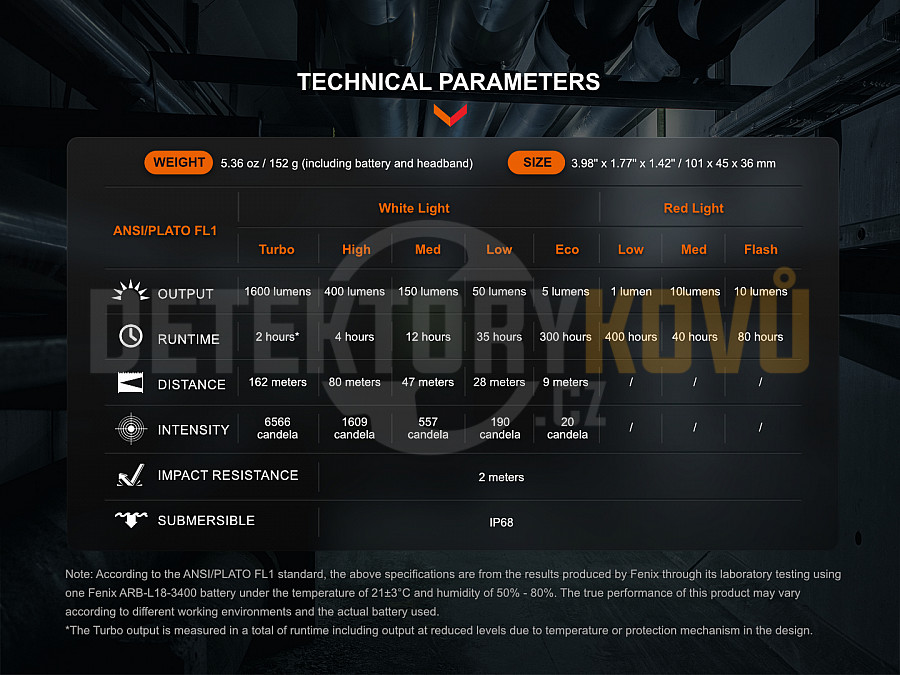Select the Turbo mode header

coord(277,250)
